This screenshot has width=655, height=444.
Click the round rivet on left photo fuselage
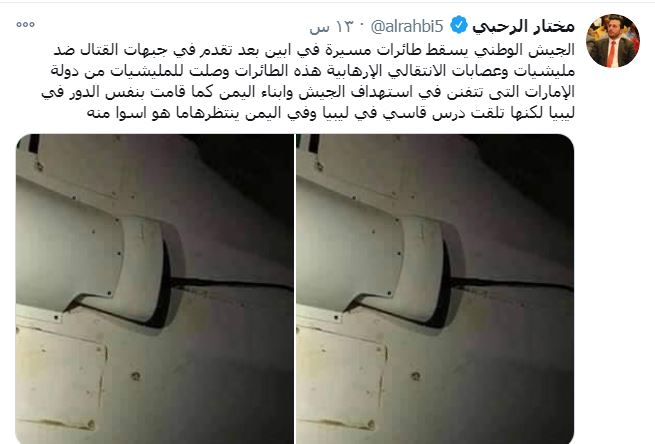click(x=136, y=376)
